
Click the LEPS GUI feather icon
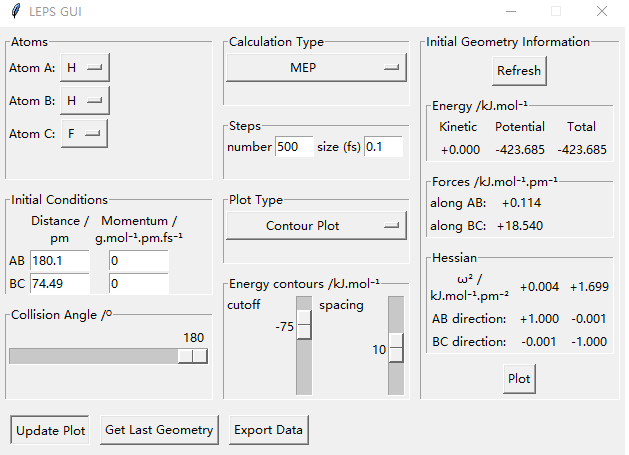pyautogui.click(x=13, y=11)
